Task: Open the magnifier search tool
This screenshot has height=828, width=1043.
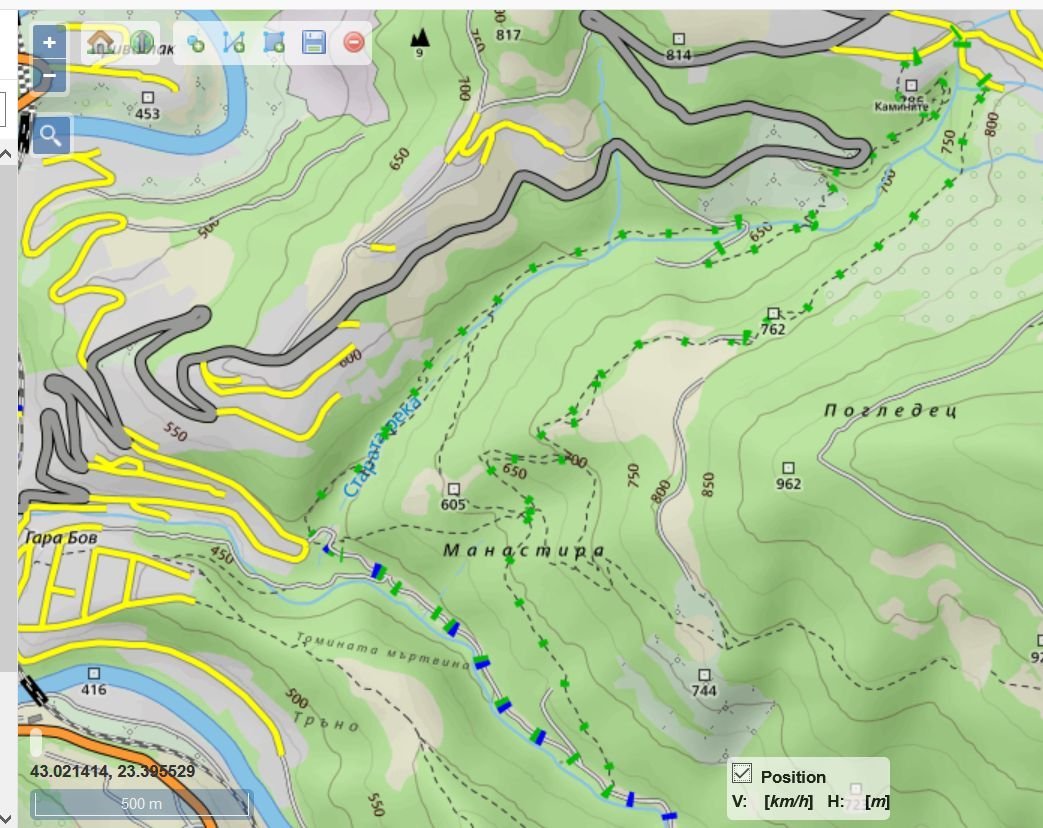Action: point(51,135)
